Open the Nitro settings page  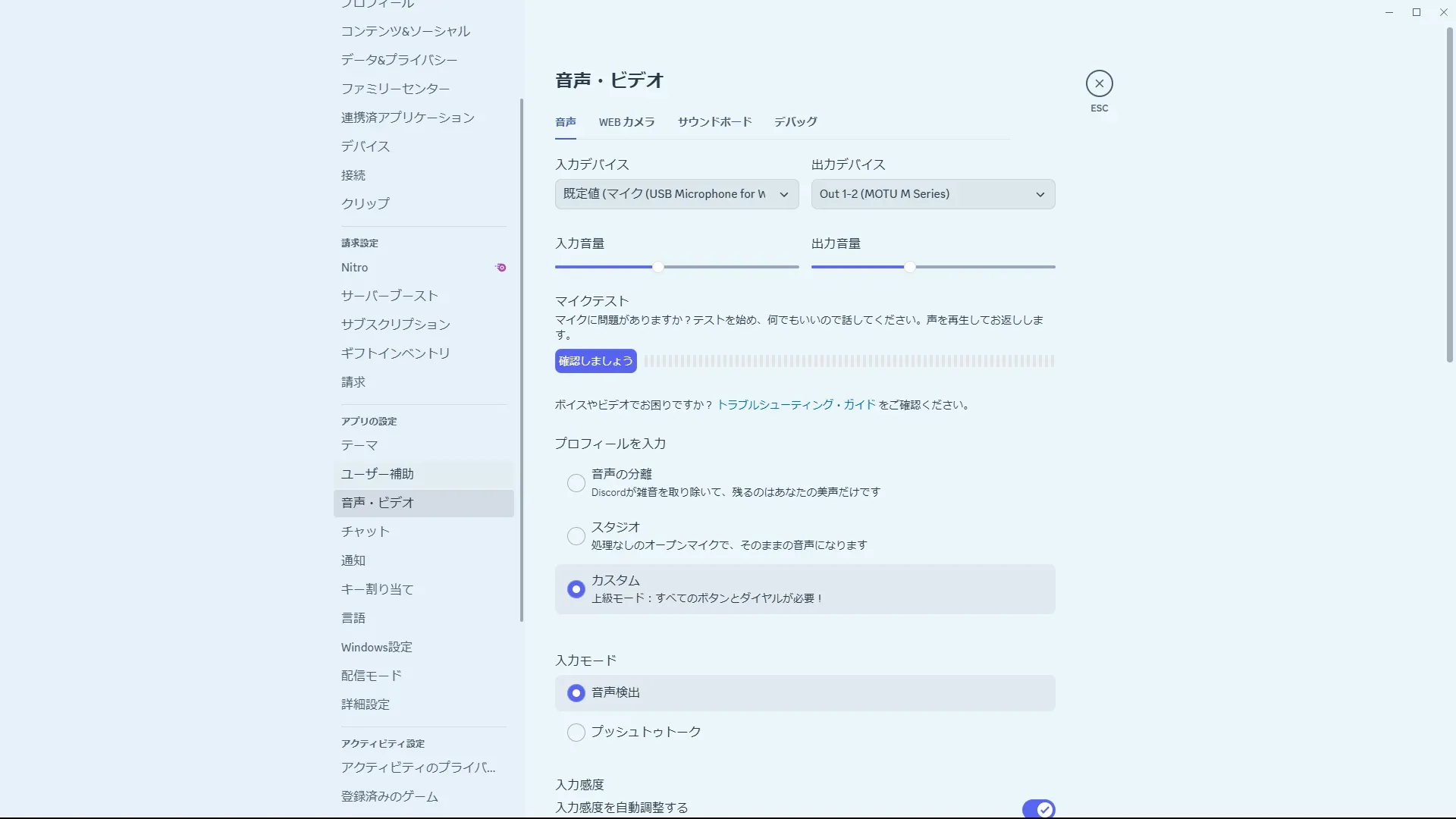[x=355, y=268]
